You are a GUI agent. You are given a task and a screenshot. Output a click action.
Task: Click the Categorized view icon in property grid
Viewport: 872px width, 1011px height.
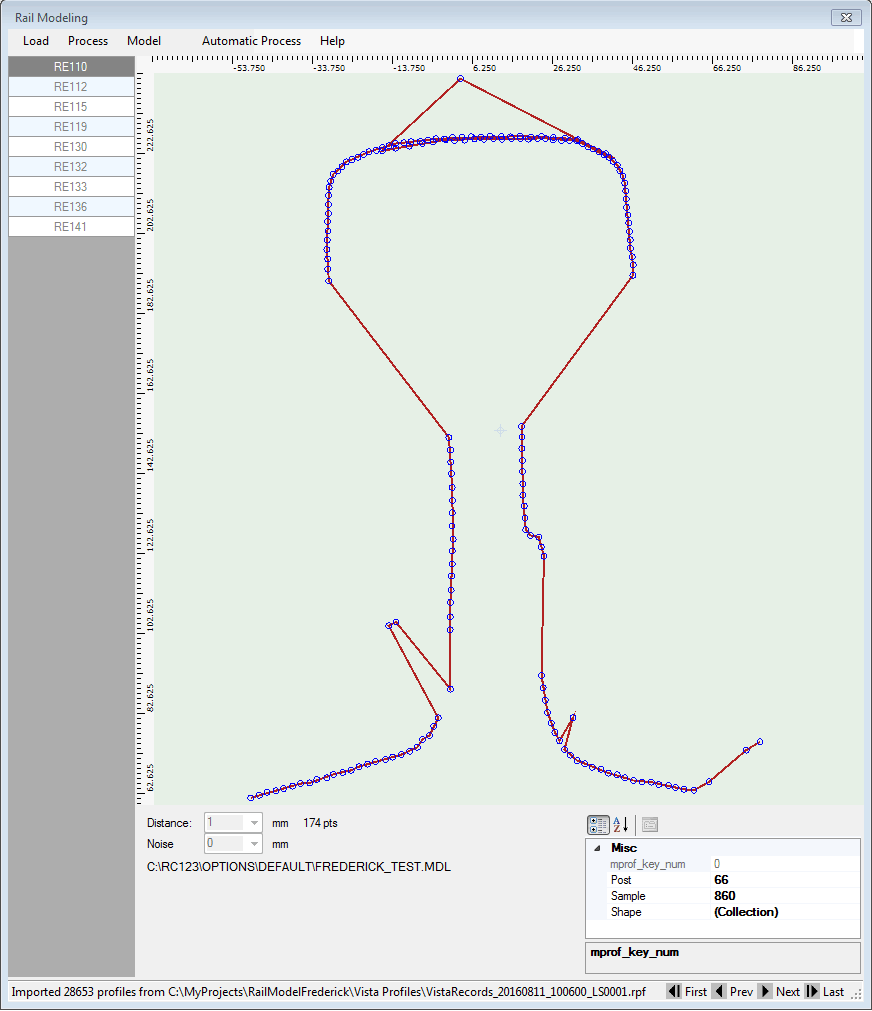[598, 825]
